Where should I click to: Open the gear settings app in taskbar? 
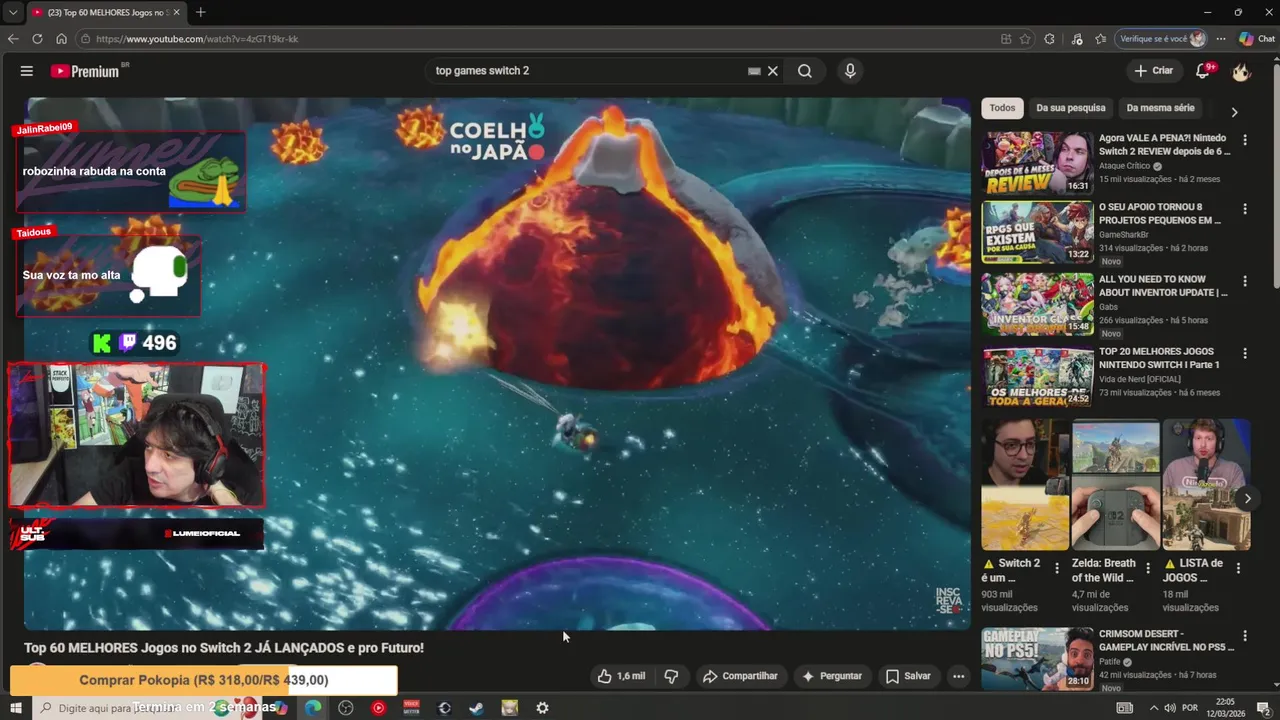[542, 708]
